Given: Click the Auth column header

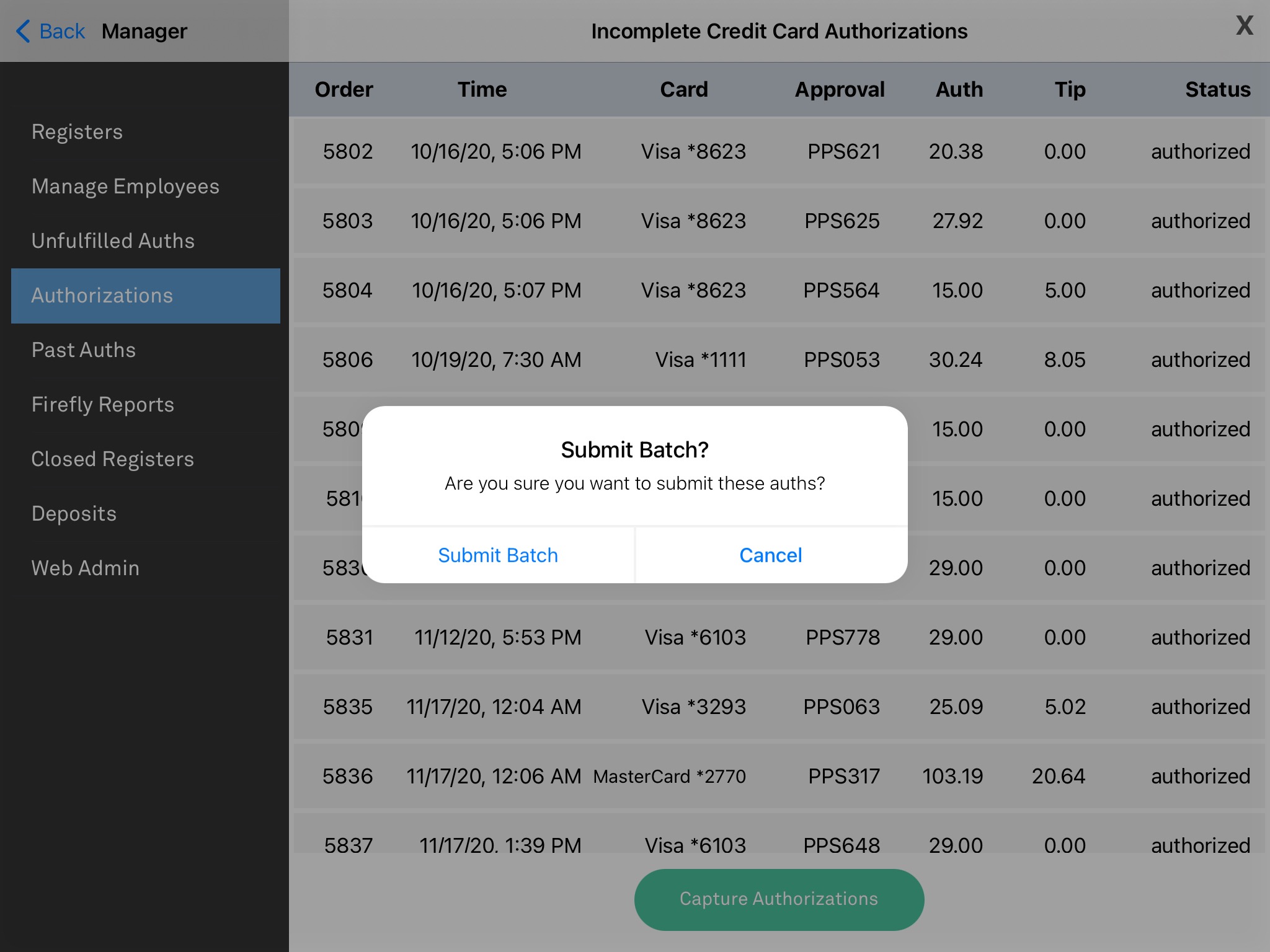Looking at the screenshot, I should click(959, 89).
